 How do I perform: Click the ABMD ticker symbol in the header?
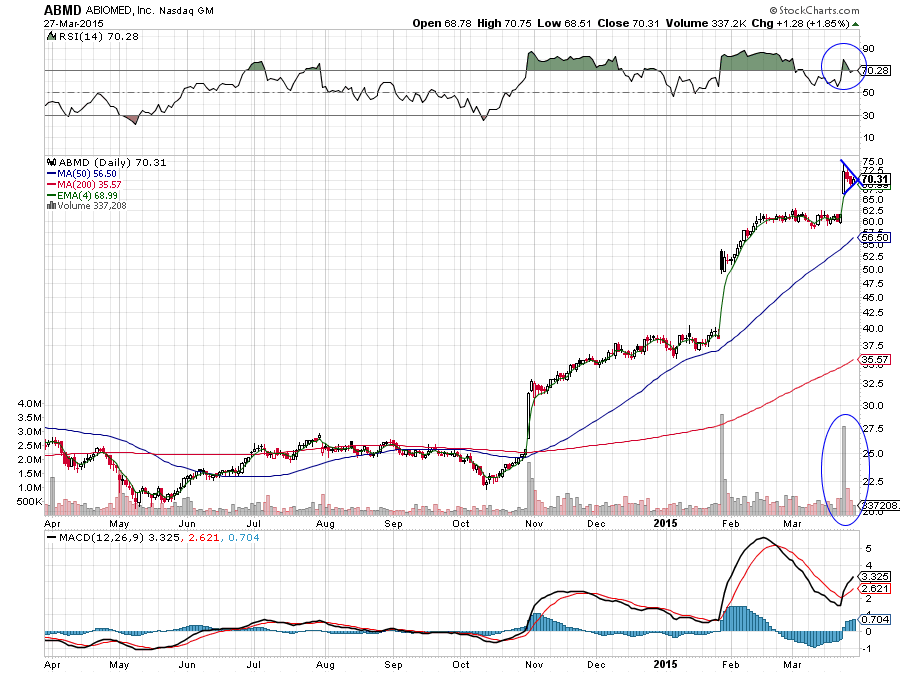[63, 10]
